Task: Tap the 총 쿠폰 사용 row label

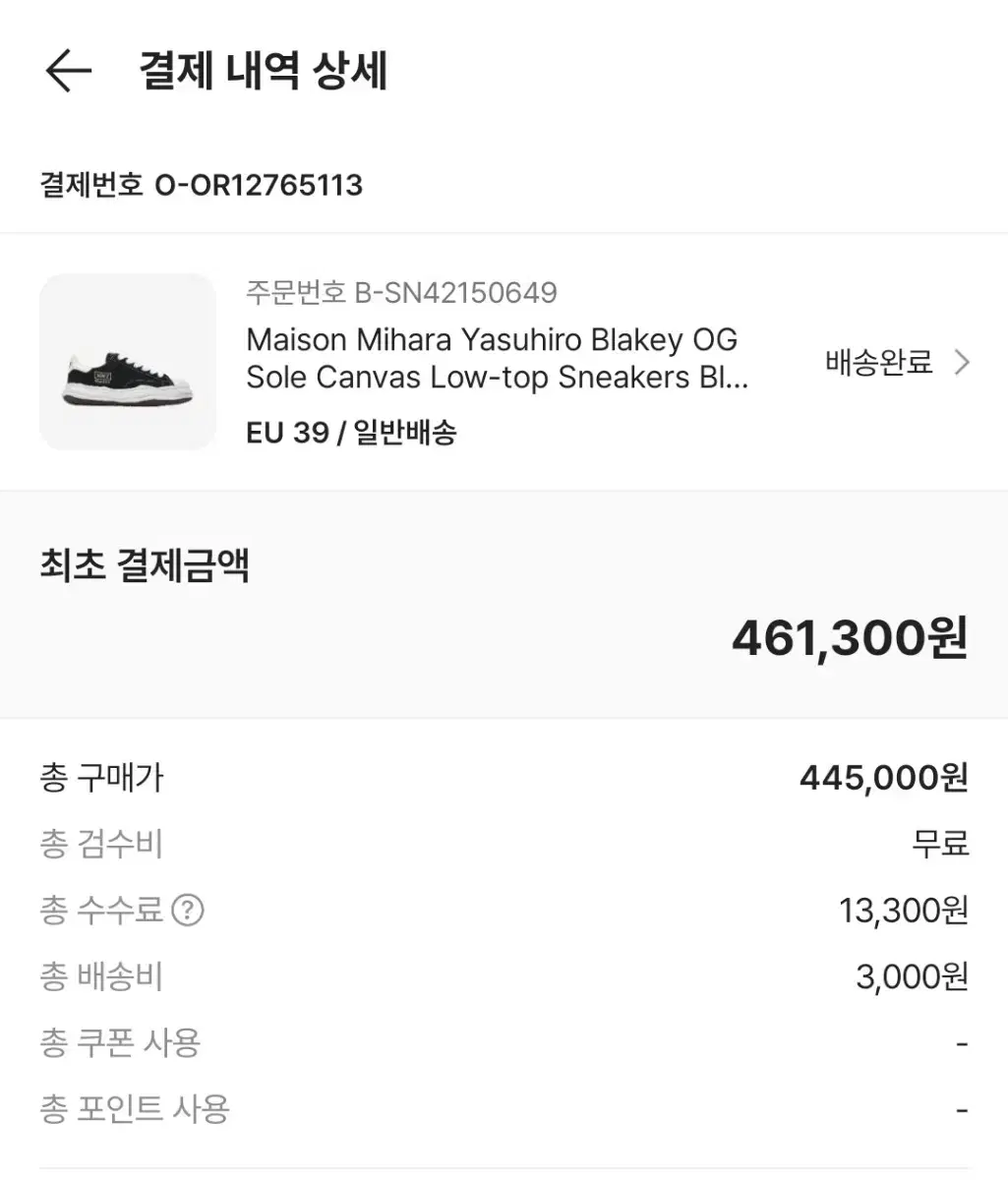Action: coord(120,1042)
